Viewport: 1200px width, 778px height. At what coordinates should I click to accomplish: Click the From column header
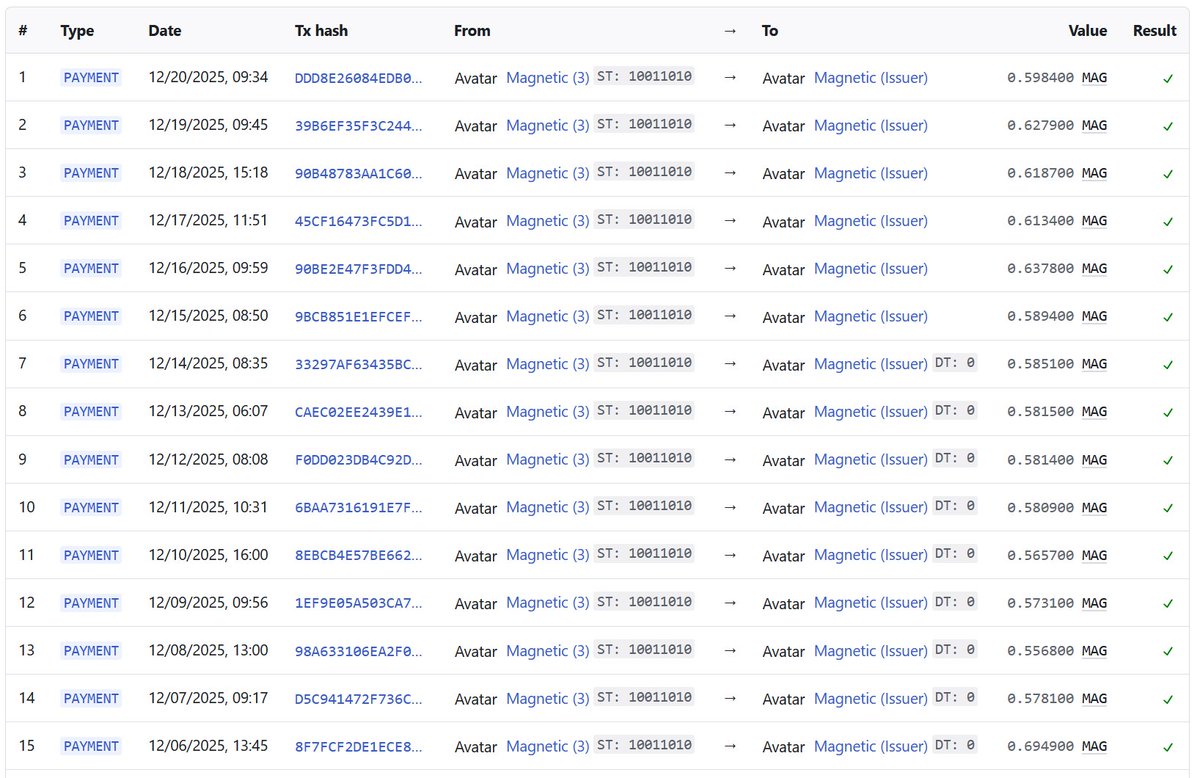472,31
